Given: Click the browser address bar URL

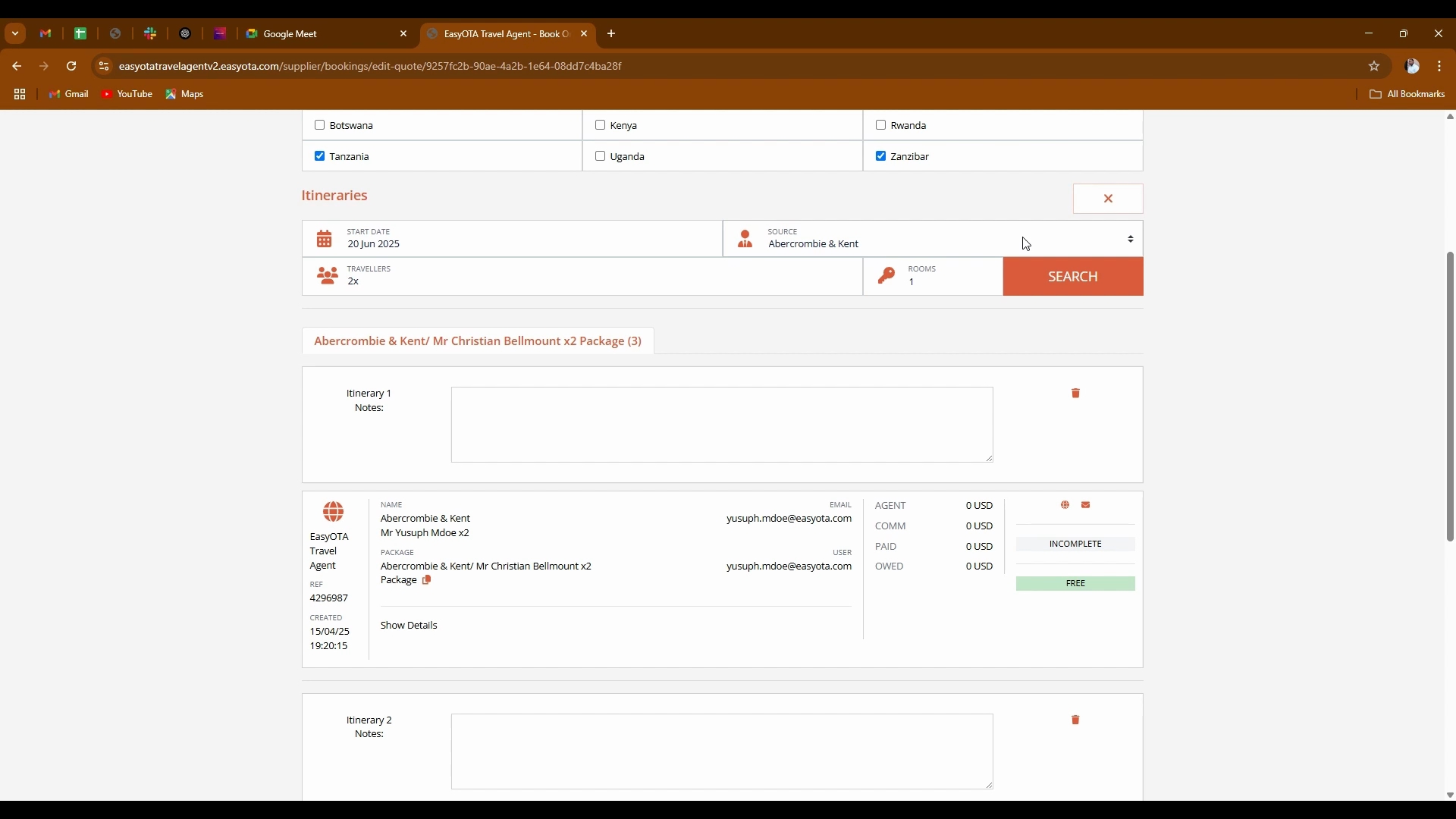Looking at the screenshot, I should pos(370,66).
